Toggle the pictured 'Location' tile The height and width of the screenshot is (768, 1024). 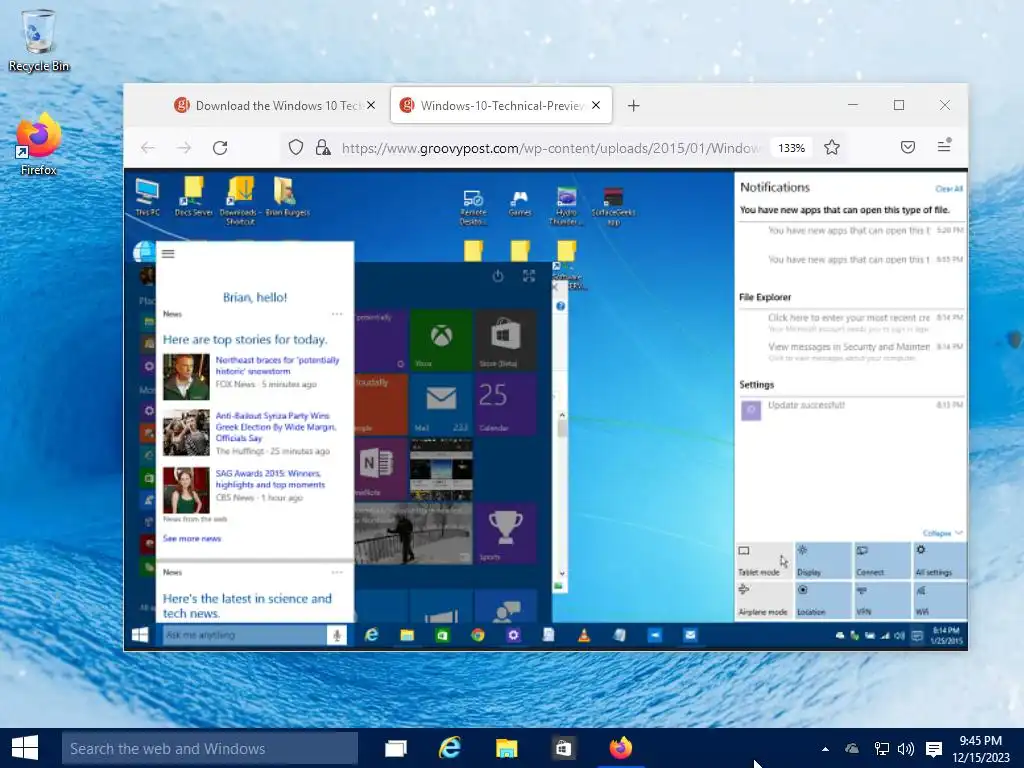tap(823, 600)
